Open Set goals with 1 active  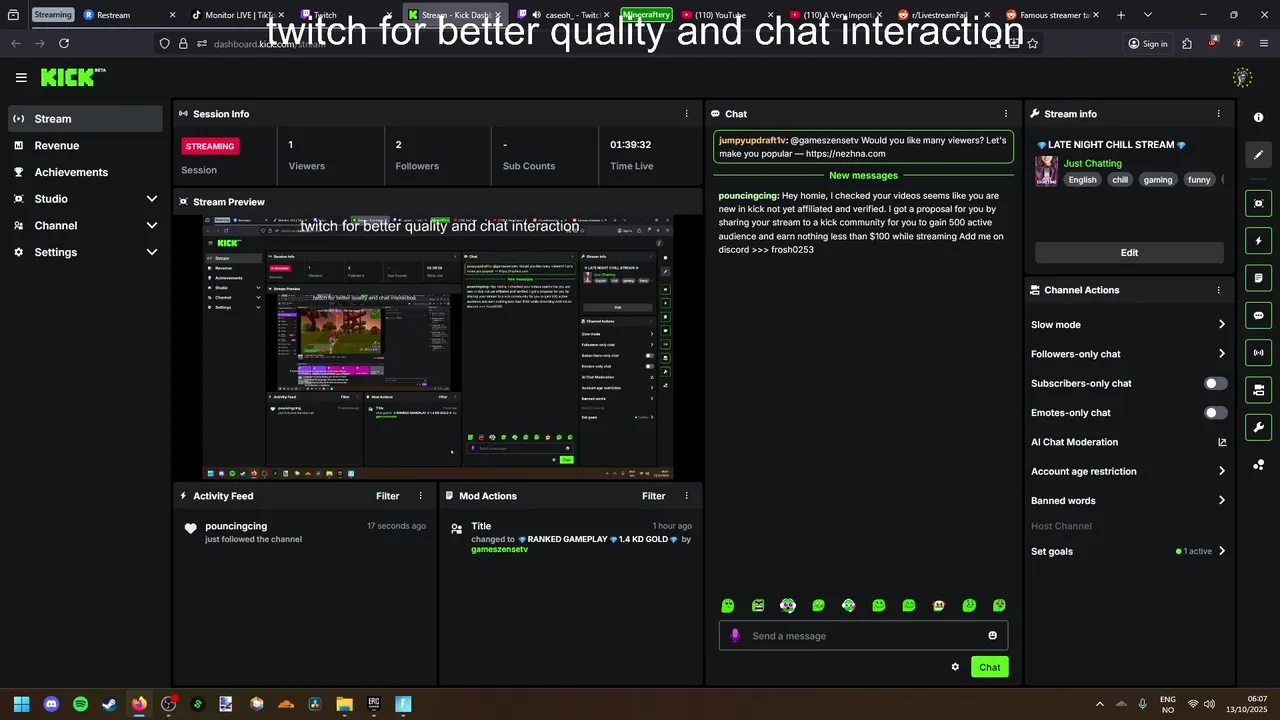click(x=1128, y=551)
